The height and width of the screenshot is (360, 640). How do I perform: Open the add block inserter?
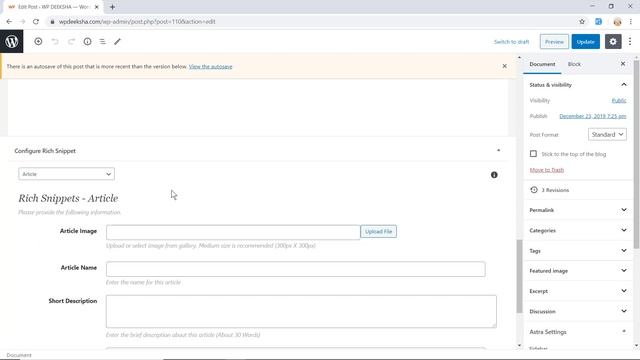pyautogui.click(x=38, y=41)
